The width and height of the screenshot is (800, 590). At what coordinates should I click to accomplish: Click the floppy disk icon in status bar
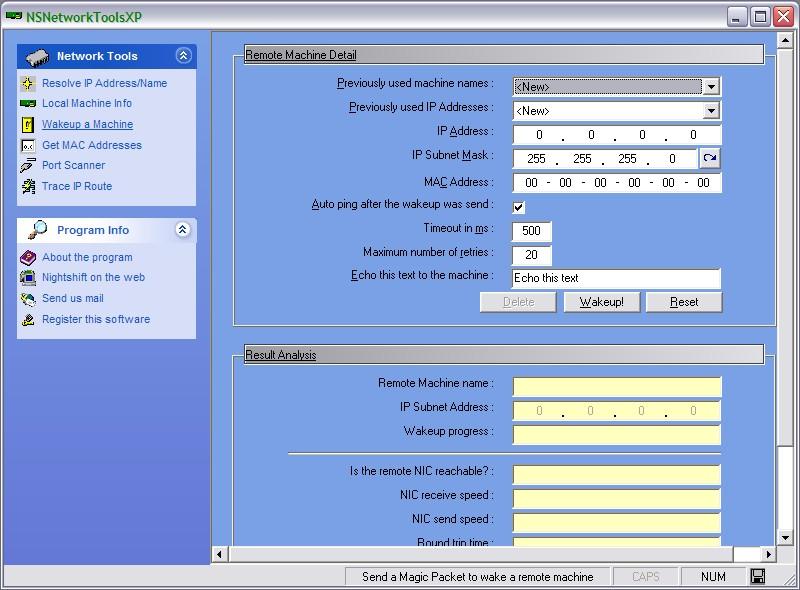click(x=758, y=576)
